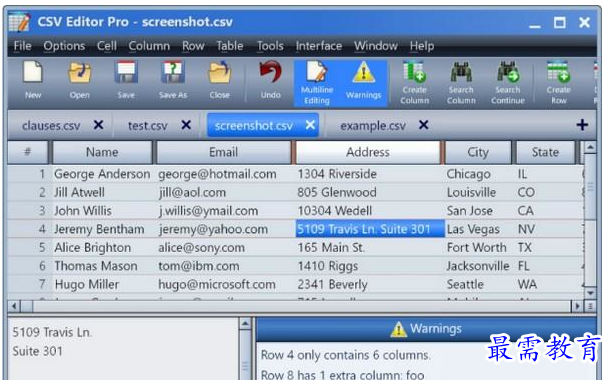Open the Row menu

pyautogui.click(x=193, y=46)
